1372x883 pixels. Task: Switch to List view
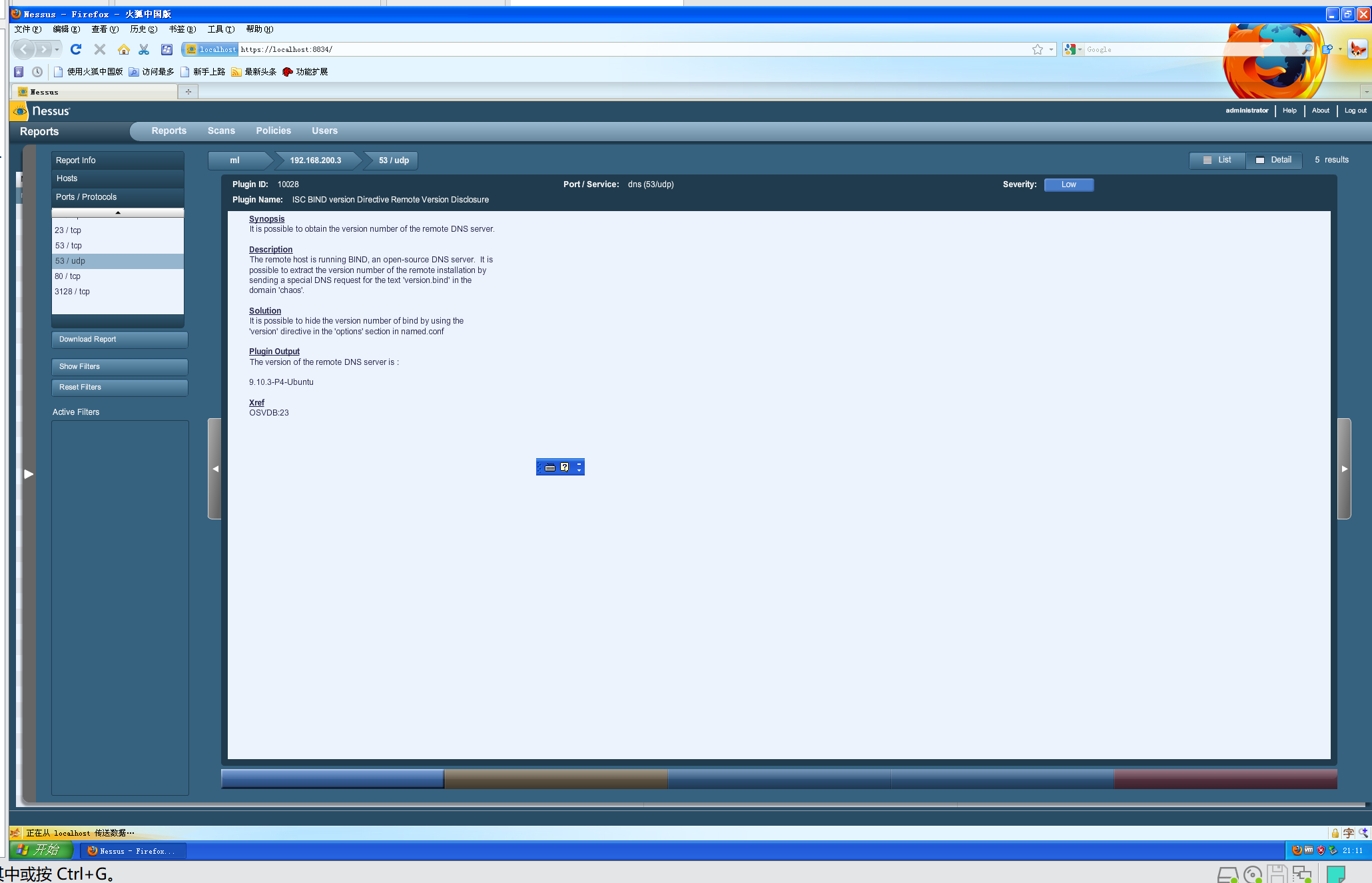click(x=1217, y=160)
